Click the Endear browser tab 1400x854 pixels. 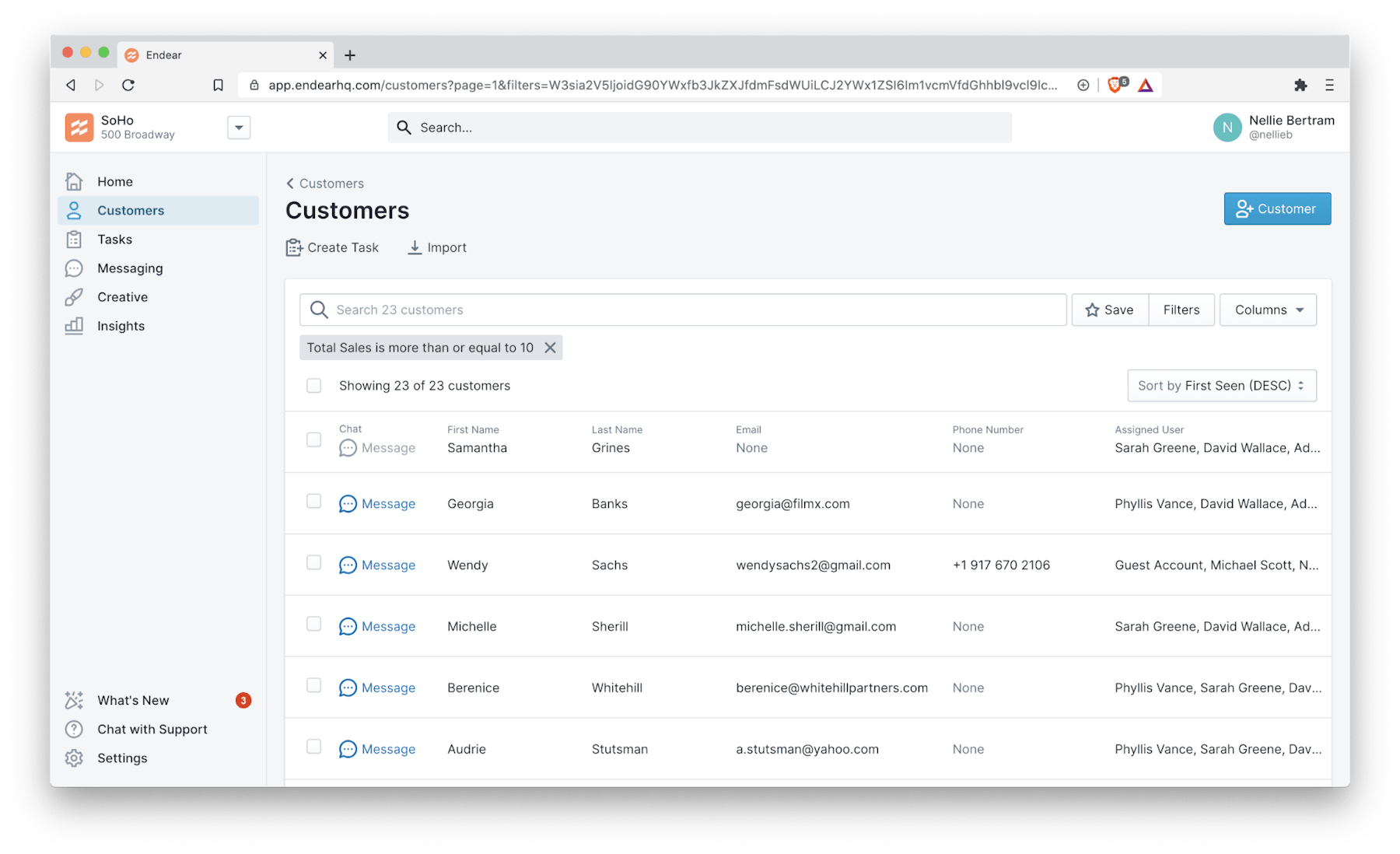pyautogui.click(x=226, y=54)
